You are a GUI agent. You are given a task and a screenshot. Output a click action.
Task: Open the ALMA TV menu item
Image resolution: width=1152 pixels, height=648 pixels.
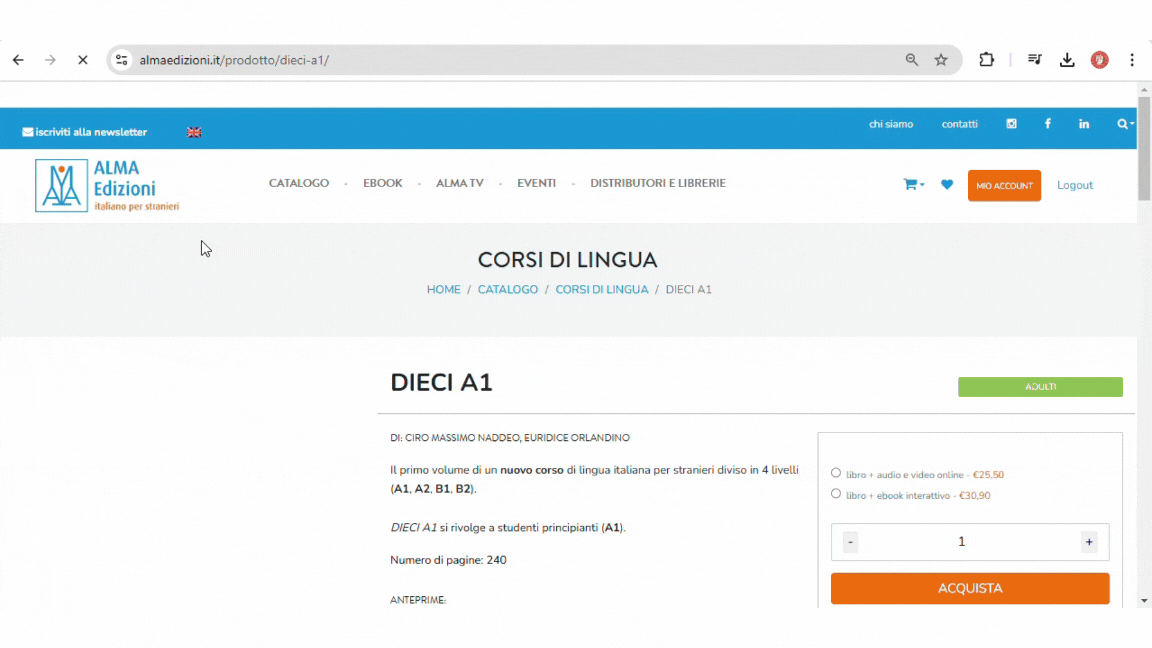tap(460, 183)
